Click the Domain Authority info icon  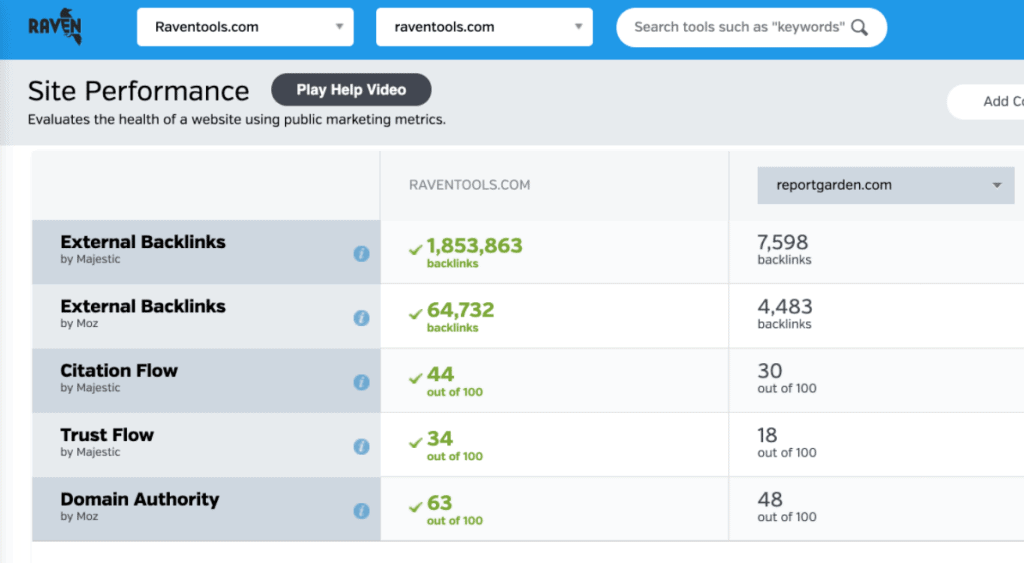pyautogui.click(x=361, y=511)
